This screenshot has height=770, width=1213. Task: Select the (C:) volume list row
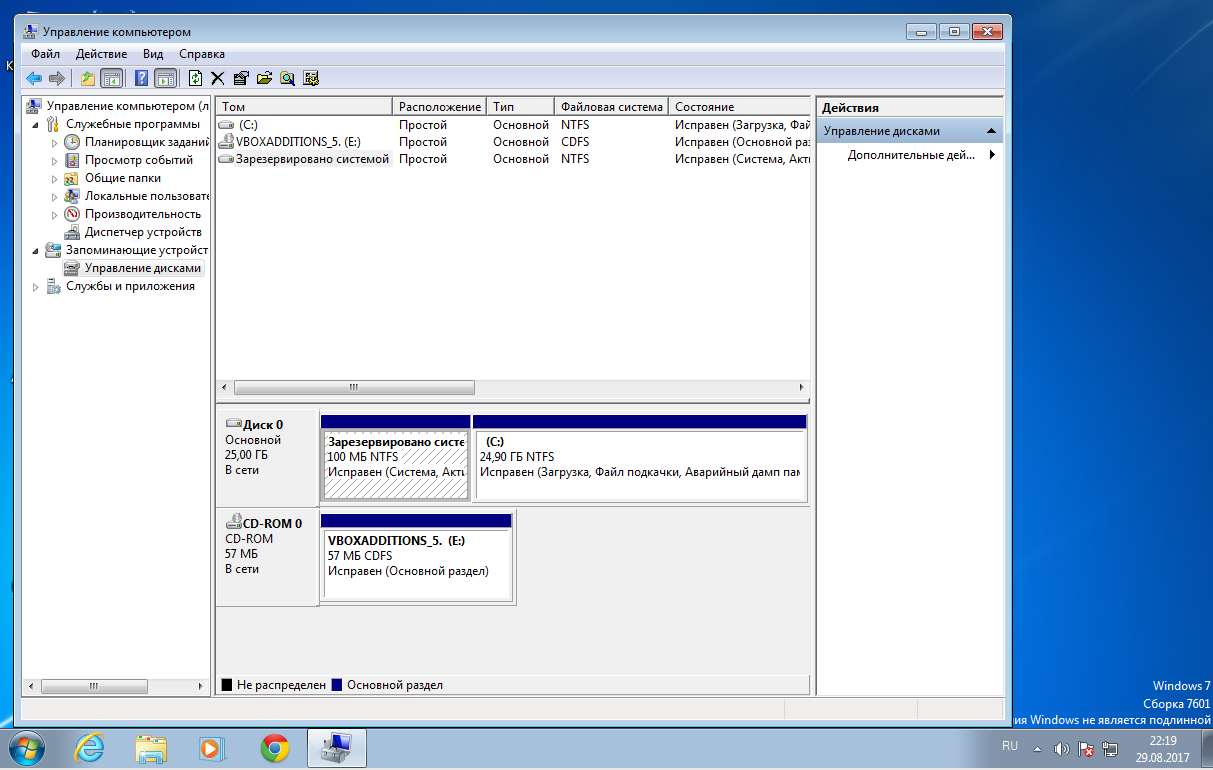click(512, 125)
